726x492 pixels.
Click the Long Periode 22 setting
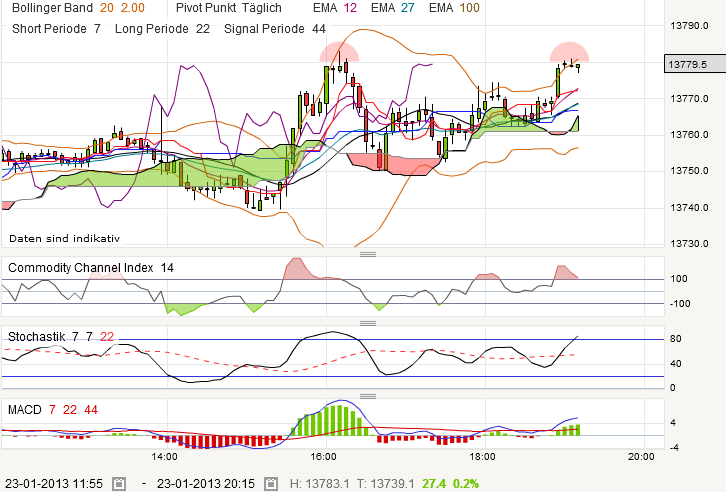click(x=162, y=29)
